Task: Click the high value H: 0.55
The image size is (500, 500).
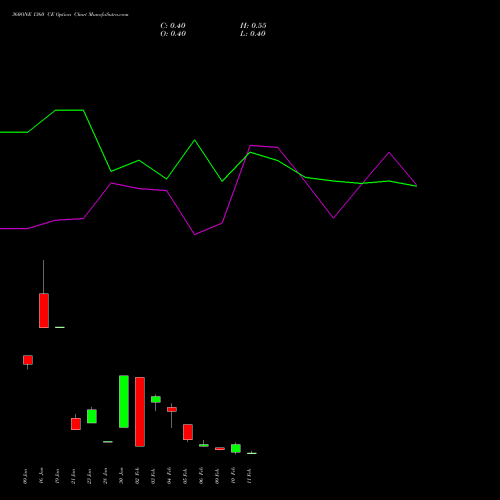Action: click(x=253, y=26)
